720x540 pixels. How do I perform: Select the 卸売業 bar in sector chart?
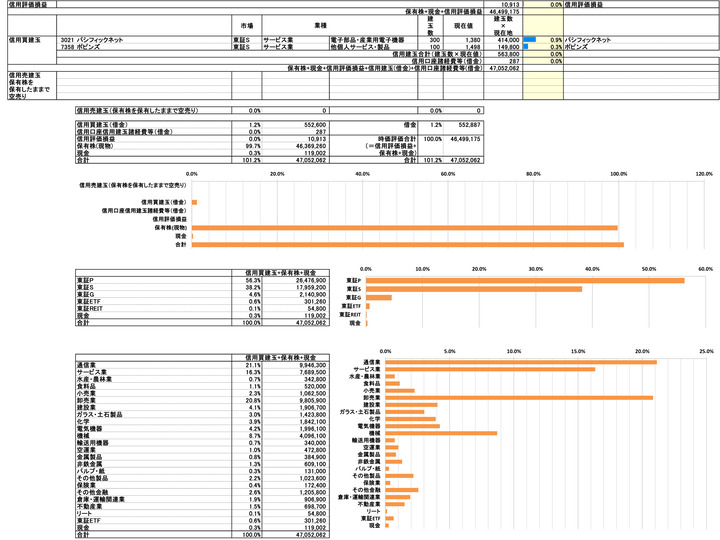(519, 398)
